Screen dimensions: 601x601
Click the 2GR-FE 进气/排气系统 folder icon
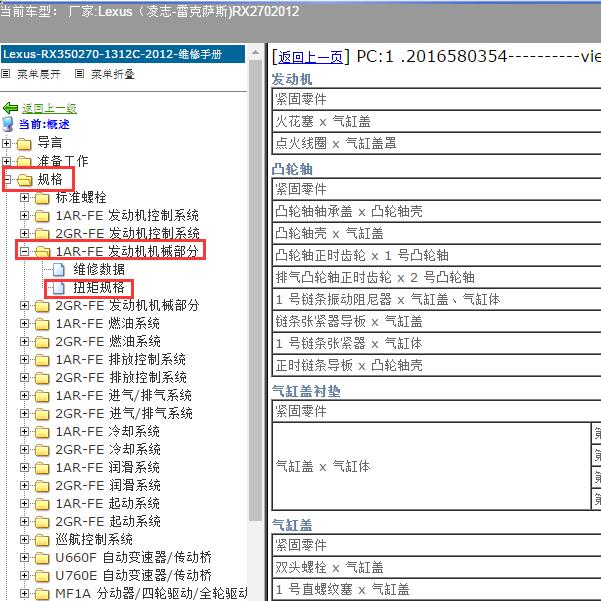coord(42,414)
